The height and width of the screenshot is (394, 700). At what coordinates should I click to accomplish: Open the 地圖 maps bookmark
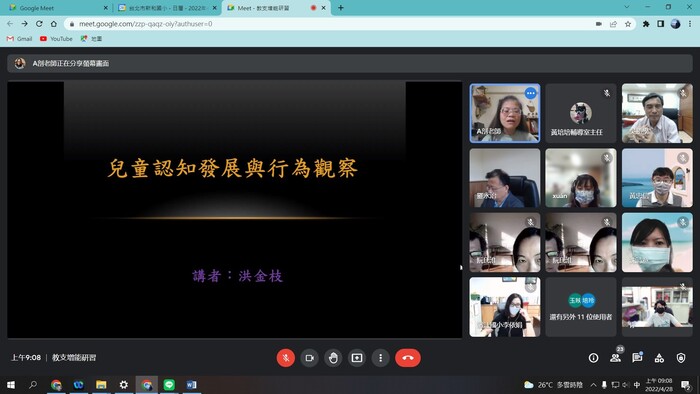[x=92, y=39]
